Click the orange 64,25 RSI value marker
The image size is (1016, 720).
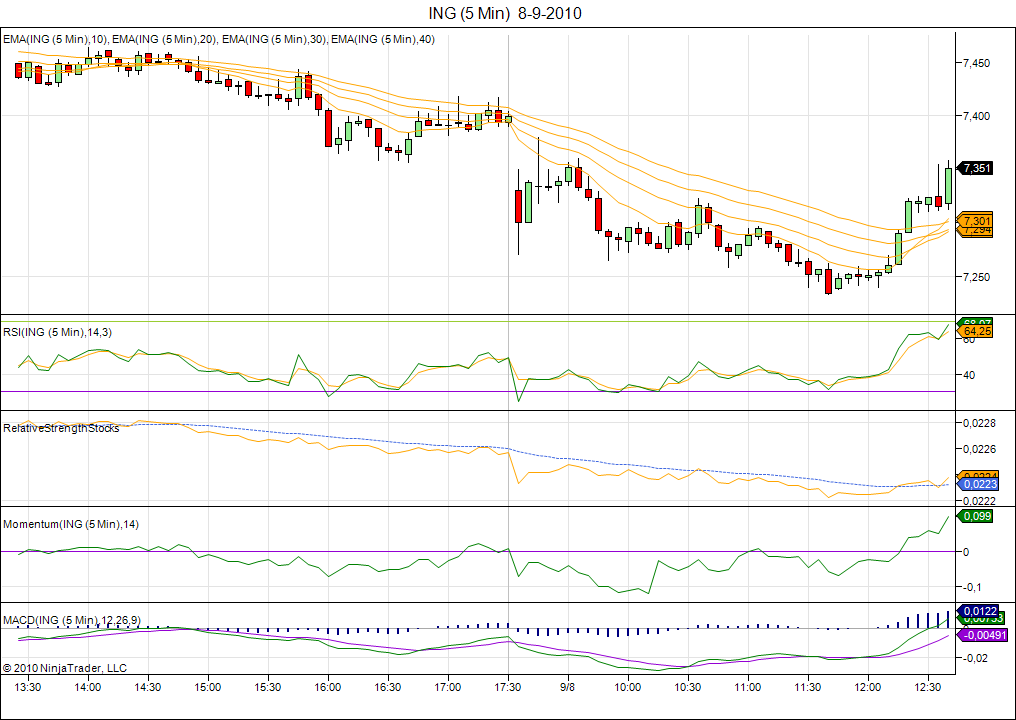[975, 331]
